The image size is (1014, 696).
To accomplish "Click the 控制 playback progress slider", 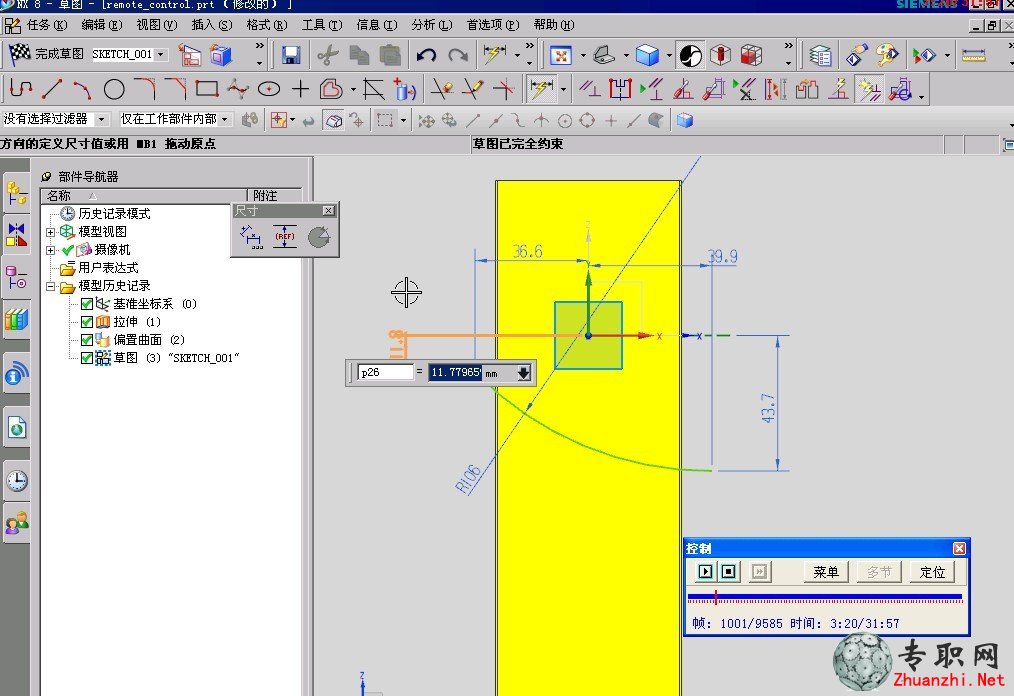I will pos(825,598).
